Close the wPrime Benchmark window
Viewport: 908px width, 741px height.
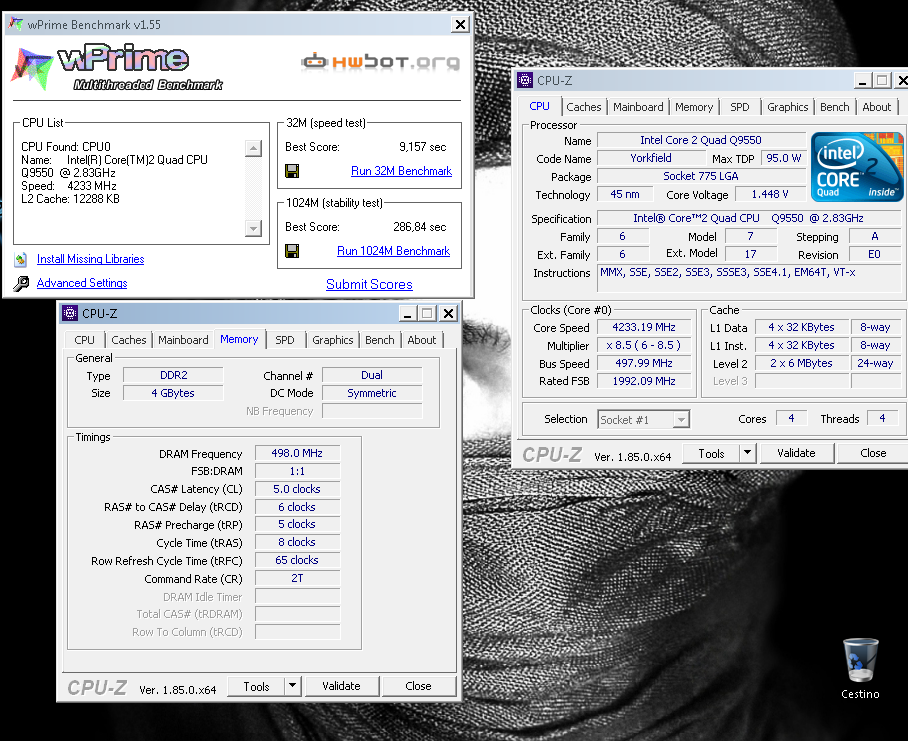460,24
